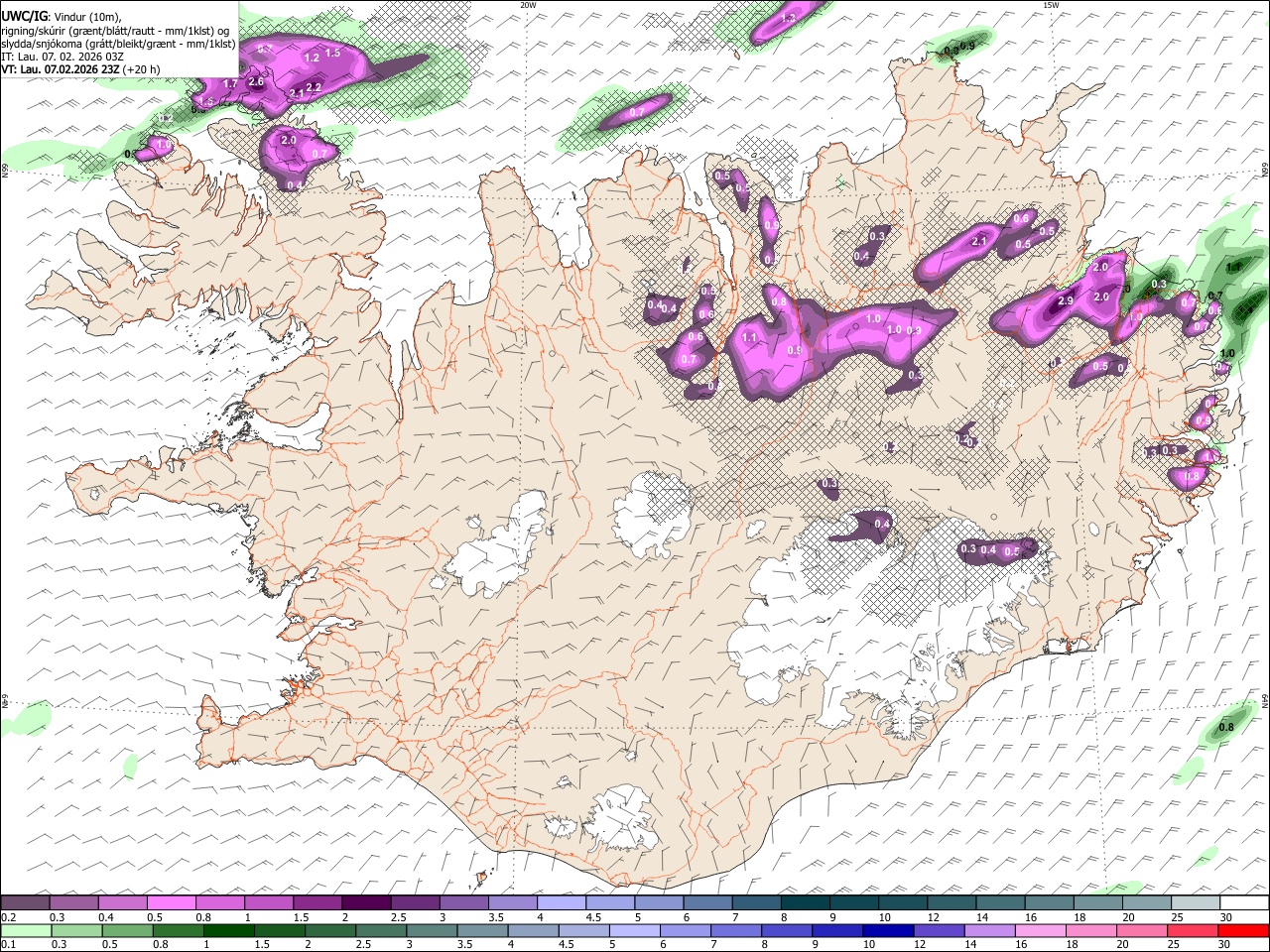Click the 30 label in the lower legend row

(x=1225, y=945)
